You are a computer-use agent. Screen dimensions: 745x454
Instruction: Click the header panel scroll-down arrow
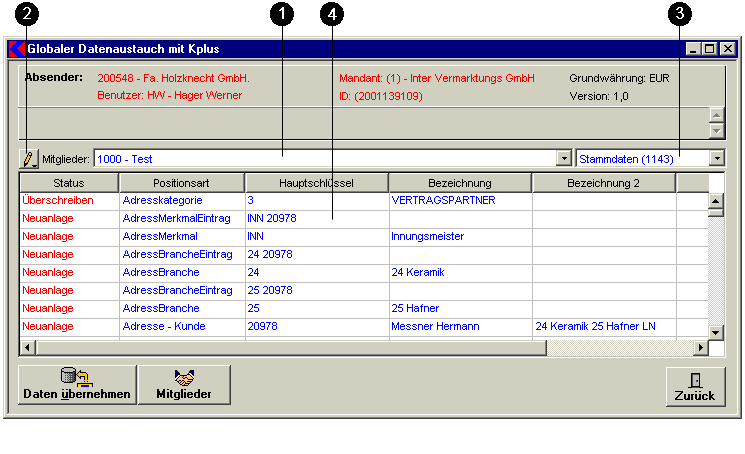pyautogui.click(x=716, y=131)
